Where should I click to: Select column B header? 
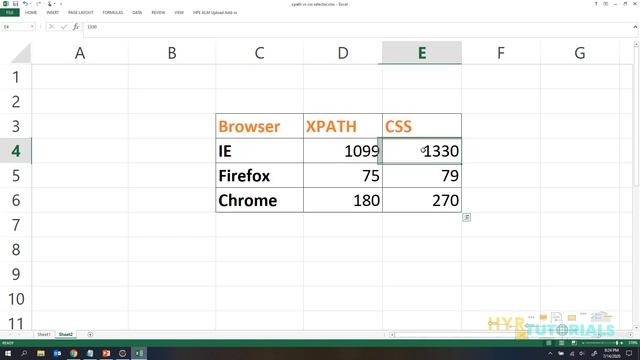[172, 53]
